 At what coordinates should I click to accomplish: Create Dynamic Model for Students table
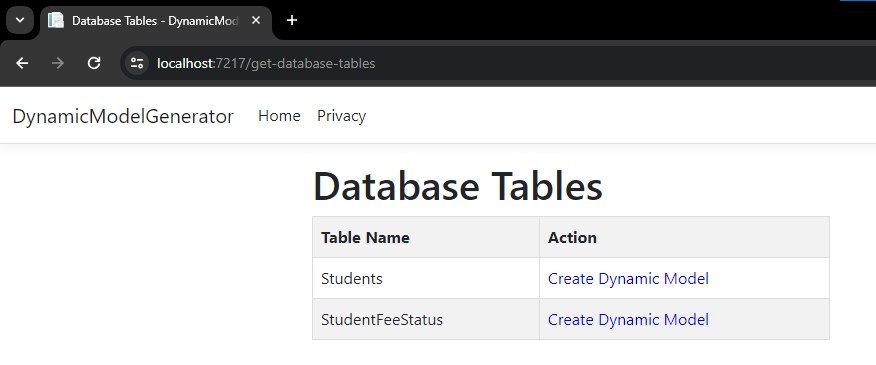point(628,278)
